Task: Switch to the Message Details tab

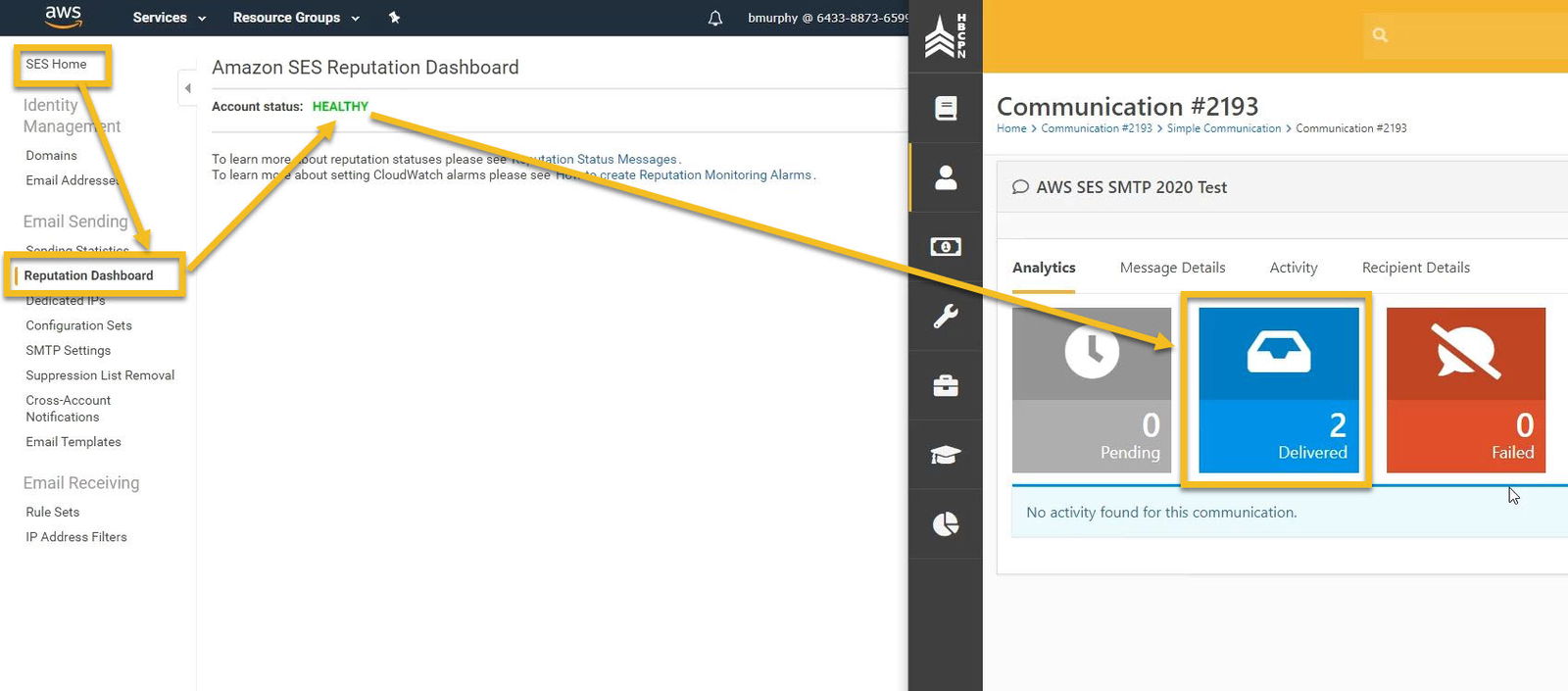Action: (x=1172, y=268)
